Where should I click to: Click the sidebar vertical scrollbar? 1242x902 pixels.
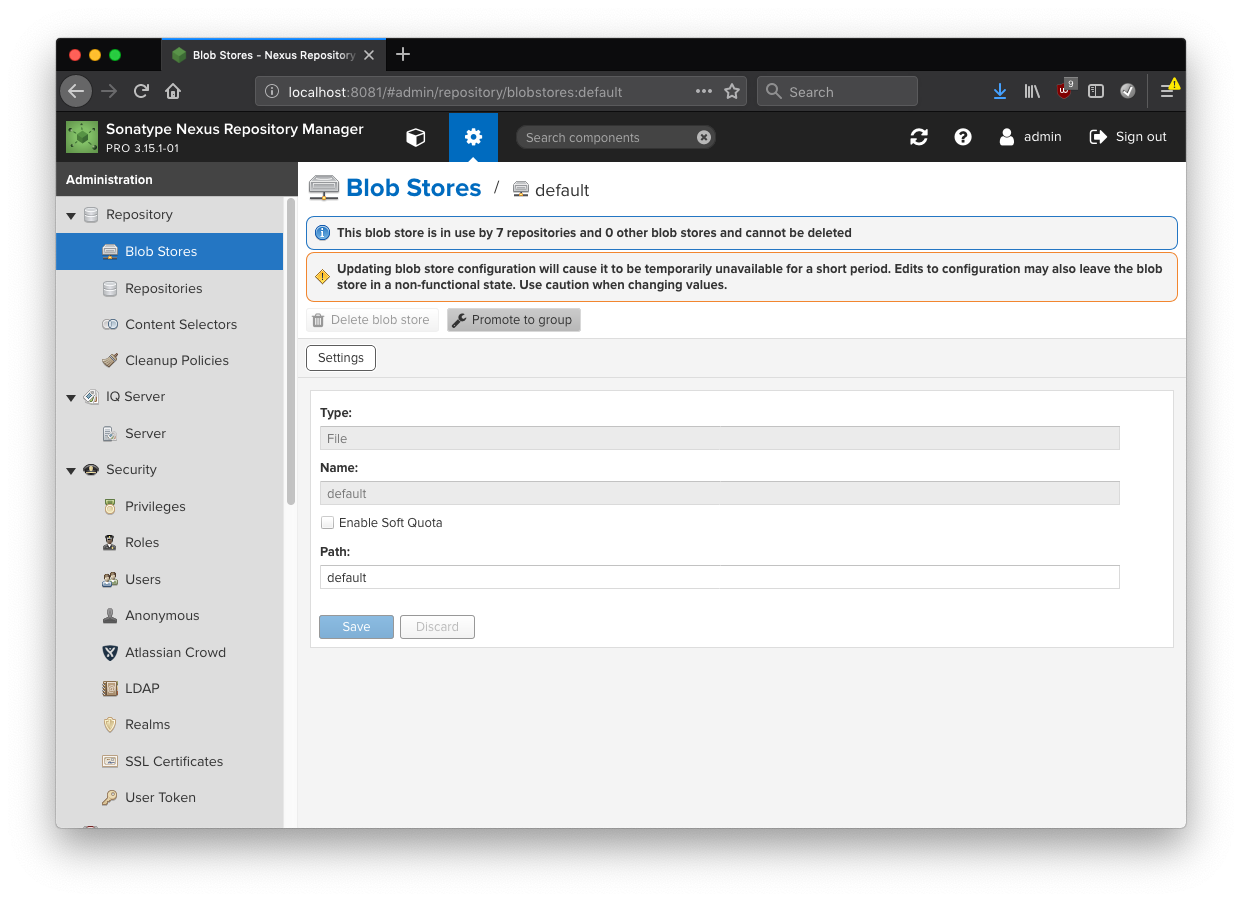[x=291, y=350]
